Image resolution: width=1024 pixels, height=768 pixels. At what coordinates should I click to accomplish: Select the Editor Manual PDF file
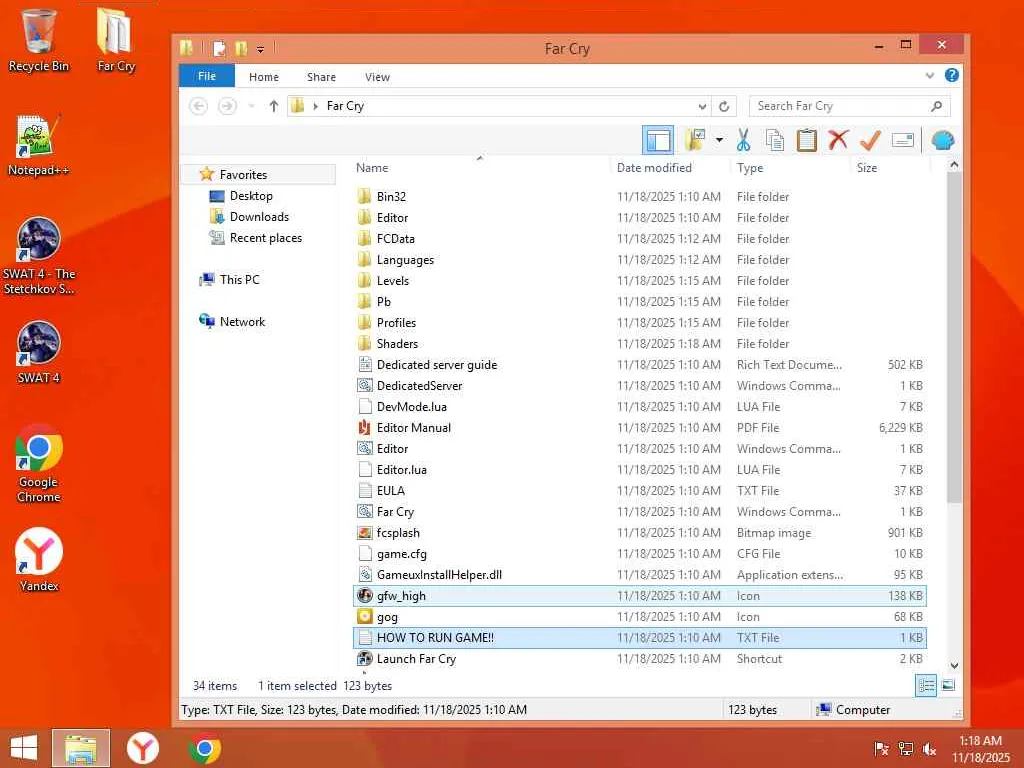coord(639,428)
